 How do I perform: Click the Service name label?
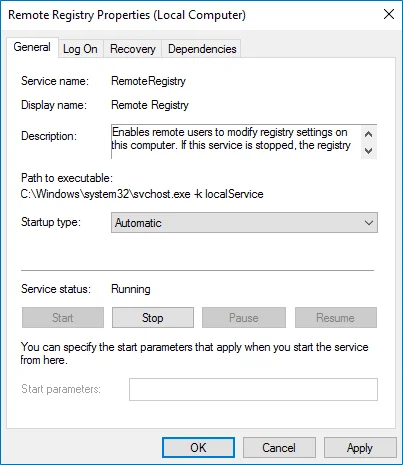55,81
